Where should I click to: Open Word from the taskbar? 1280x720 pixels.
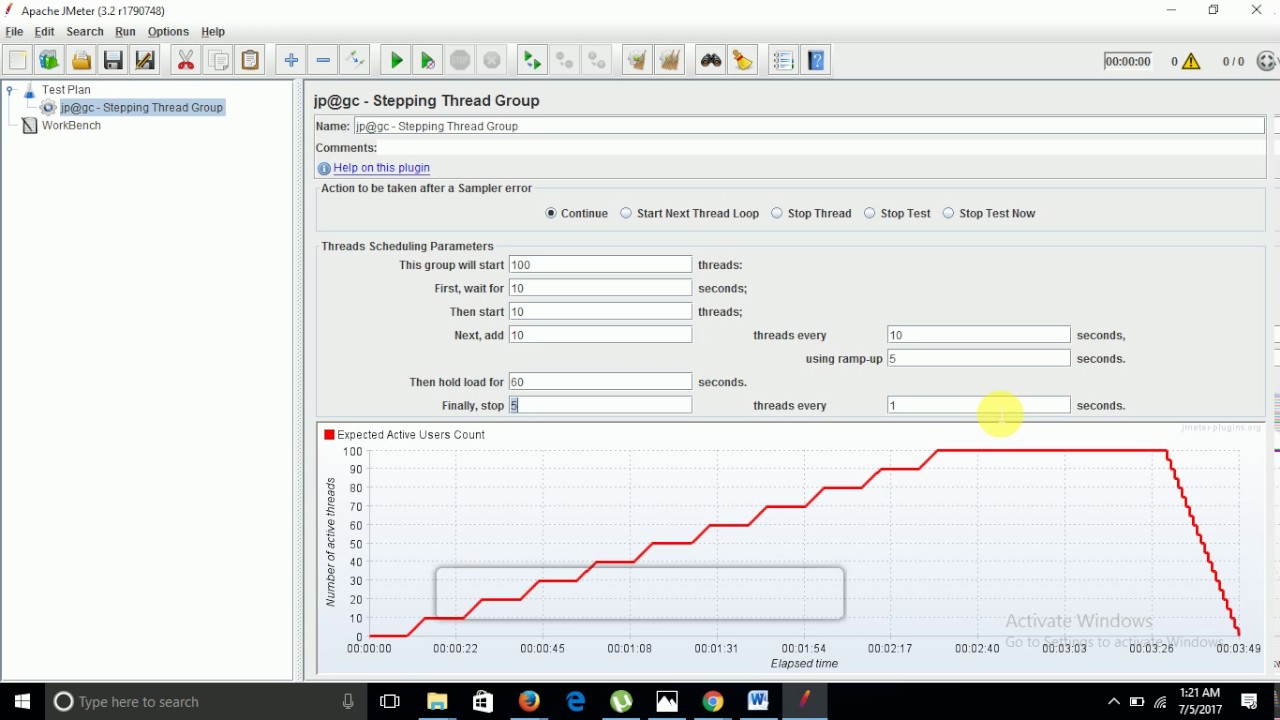[758, 702]
